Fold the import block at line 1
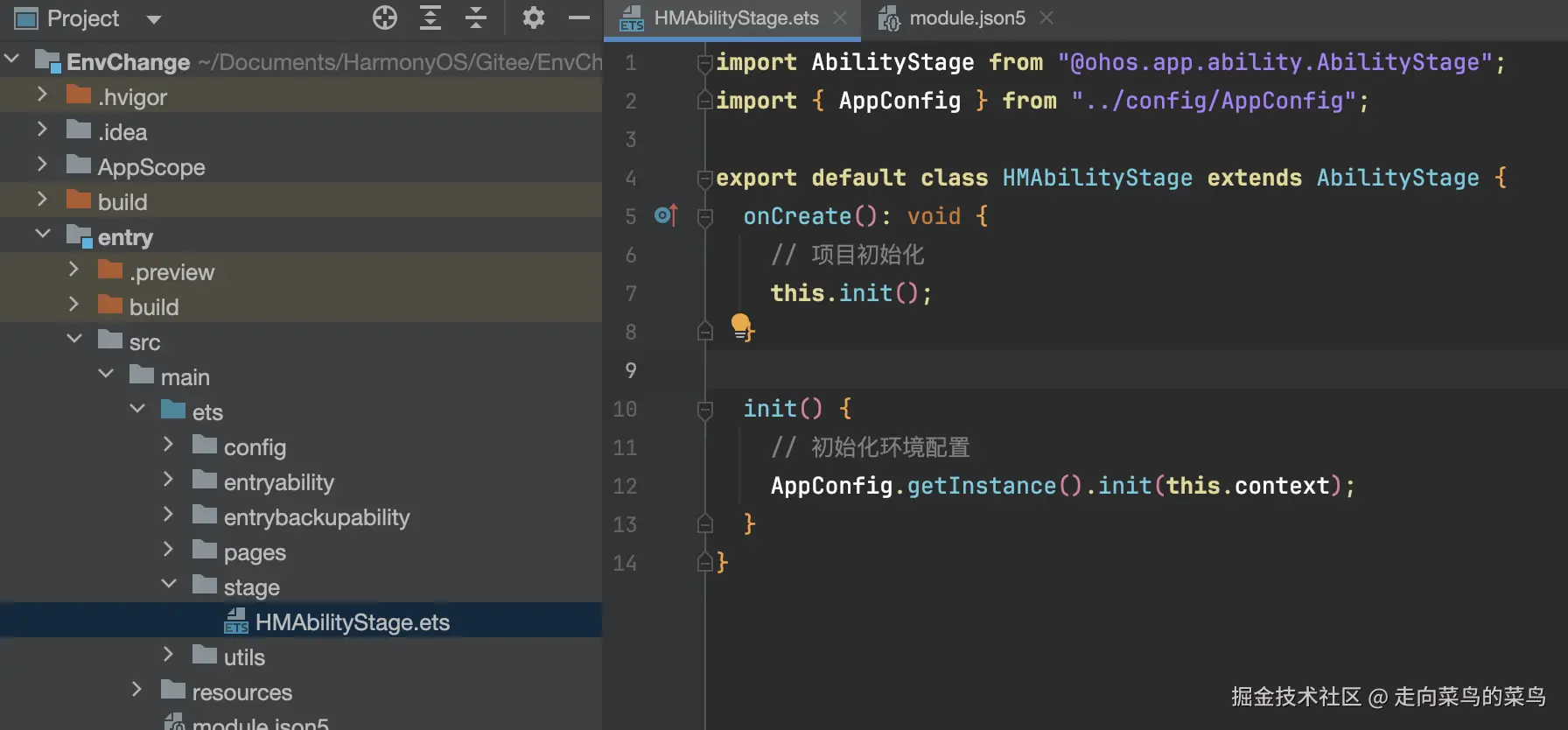The image size is (1568, 730). pyautogui.click(x=705, y=63)
